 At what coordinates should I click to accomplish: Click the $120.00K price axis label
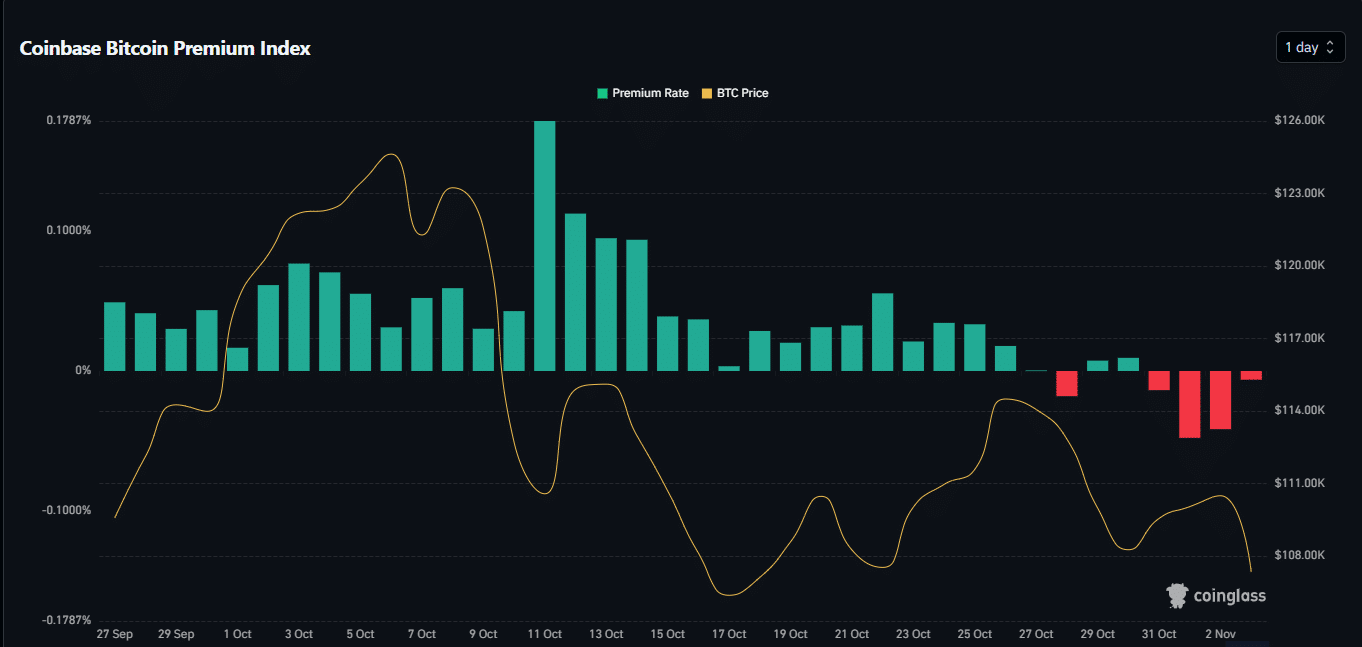coord(1300,265)
